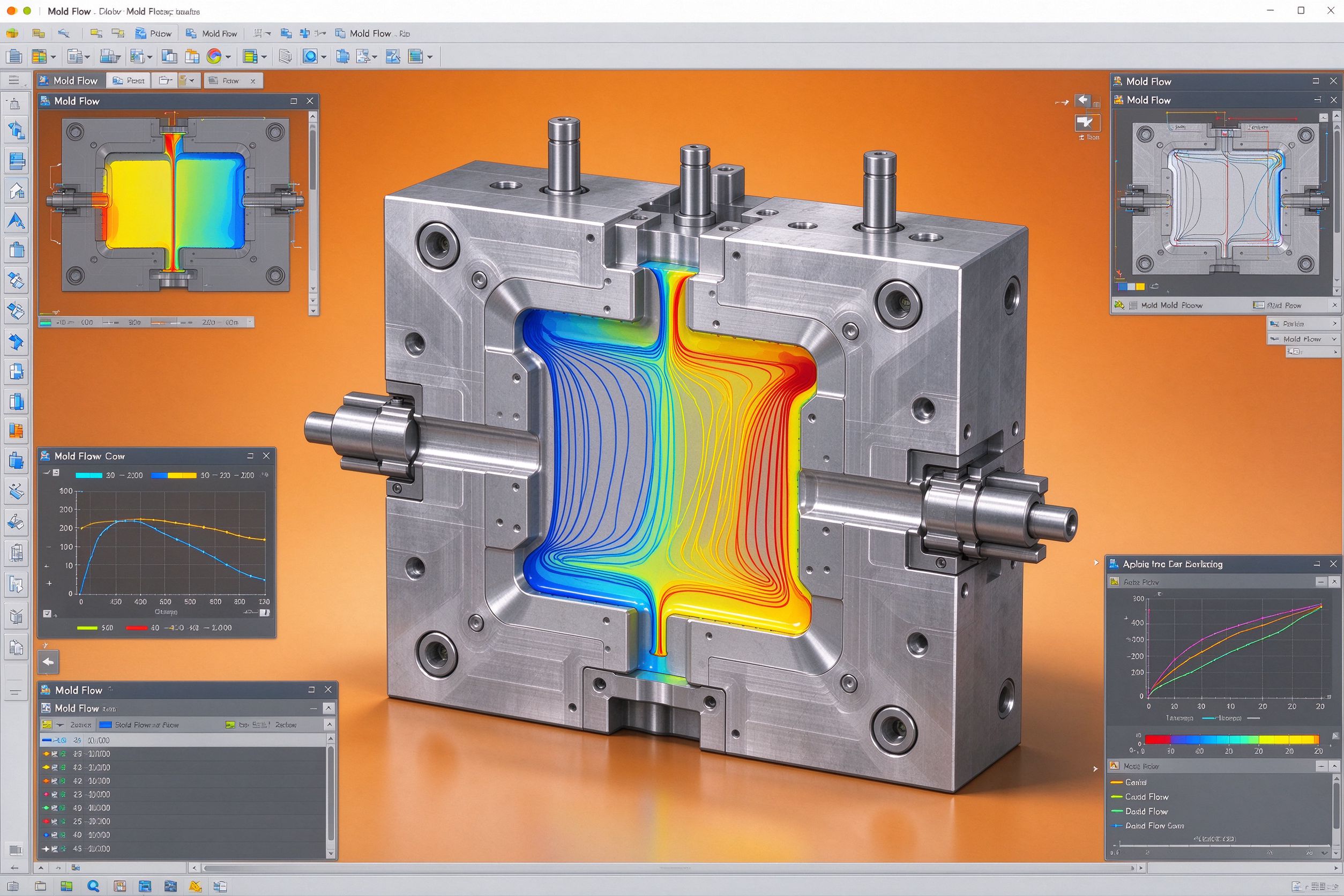The image size is (1344, 896).
Task: Click the yellow-green striped layers icon in the toolbar
Action: click(x=250, y=56)
